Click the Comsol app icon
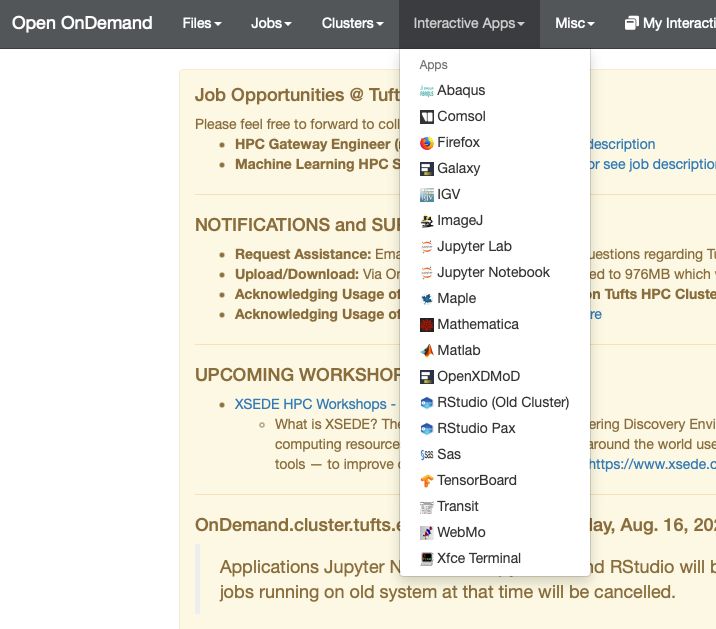Viewport: 716px width, 629px height. [426, 117]
